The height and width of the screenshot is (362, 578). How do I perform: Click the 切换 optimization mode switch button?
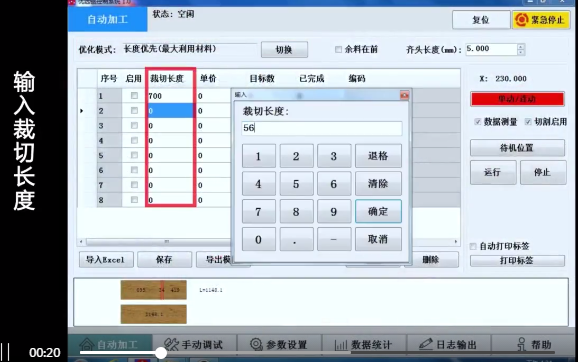[284, 50]
